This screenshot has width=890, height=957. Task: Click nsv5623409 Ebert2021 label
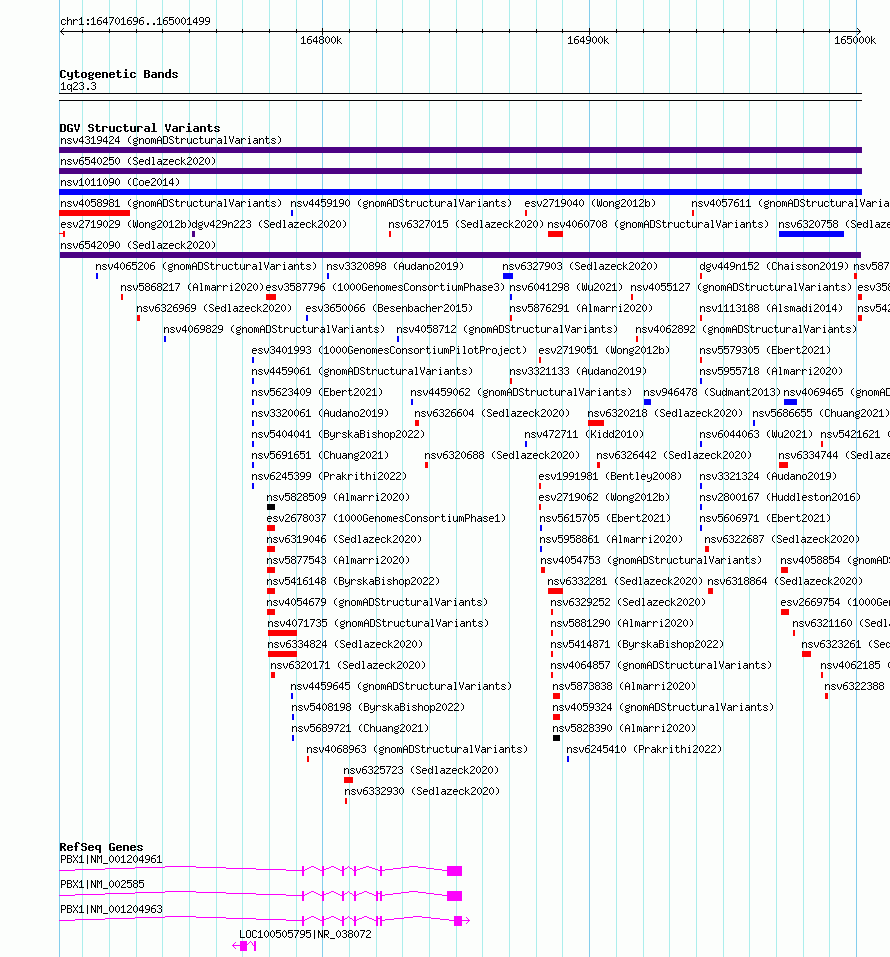pos(317,392)
